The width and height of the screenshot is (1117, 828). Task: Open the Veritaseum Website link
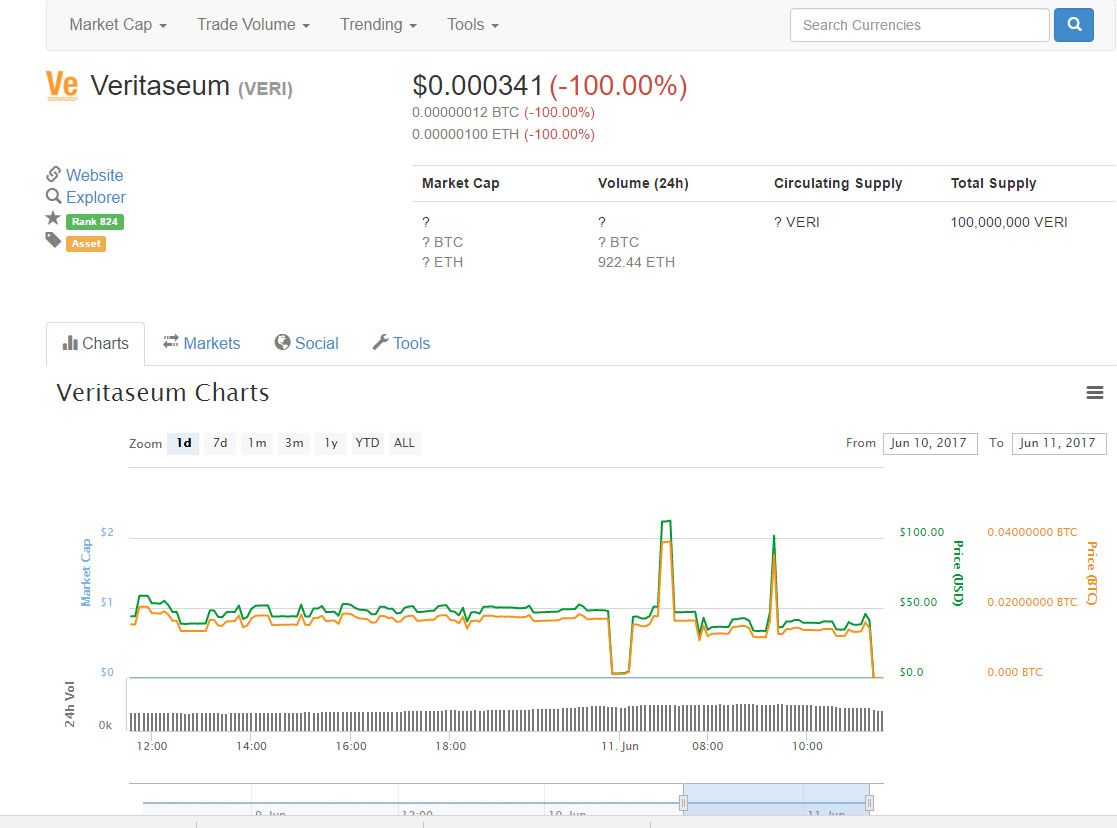(x=95, y=175)
